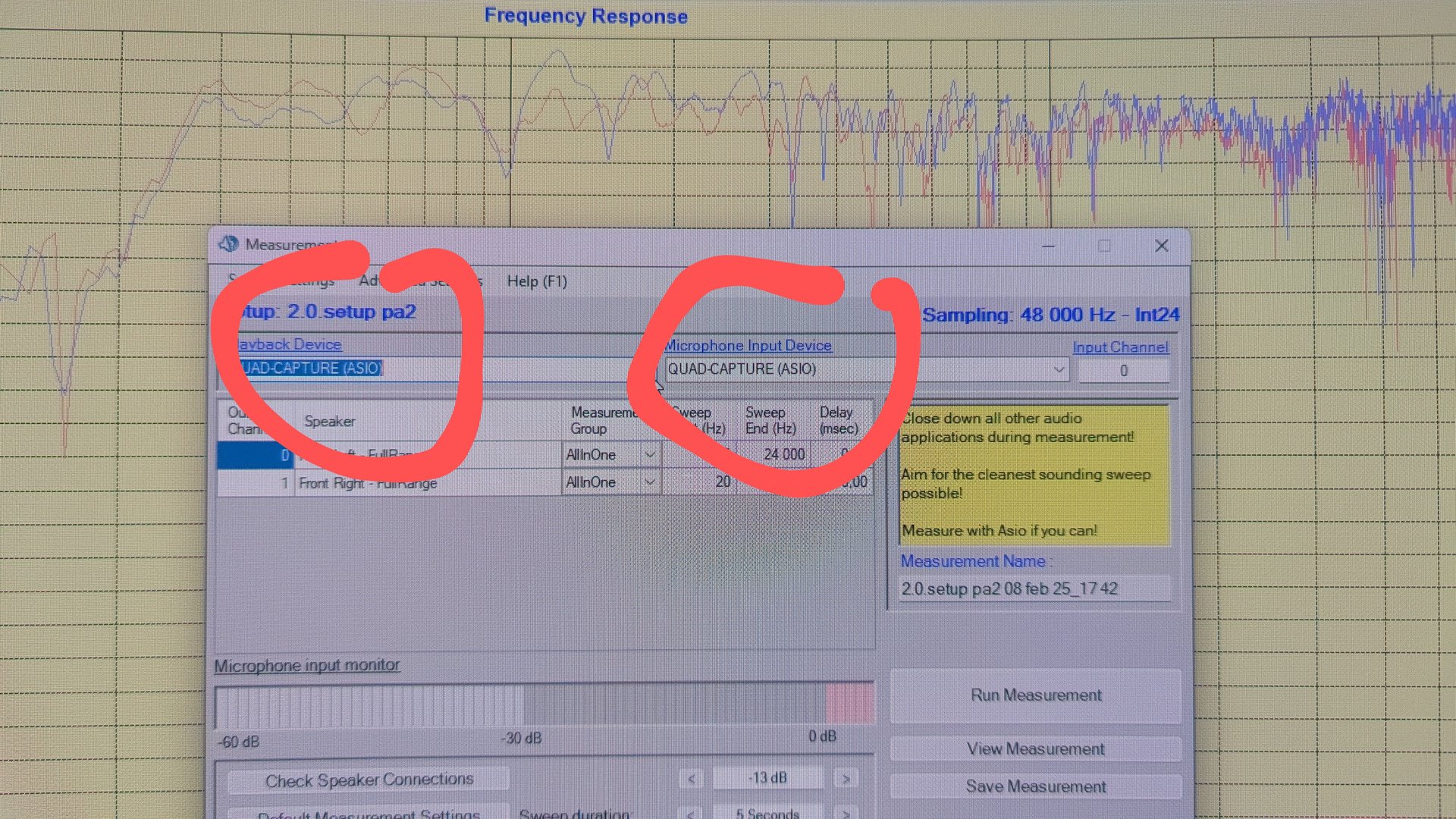Edit the Measurement Name text field
The image size is (1456, 819).
pyautogui.click(x=1034, y=589)
